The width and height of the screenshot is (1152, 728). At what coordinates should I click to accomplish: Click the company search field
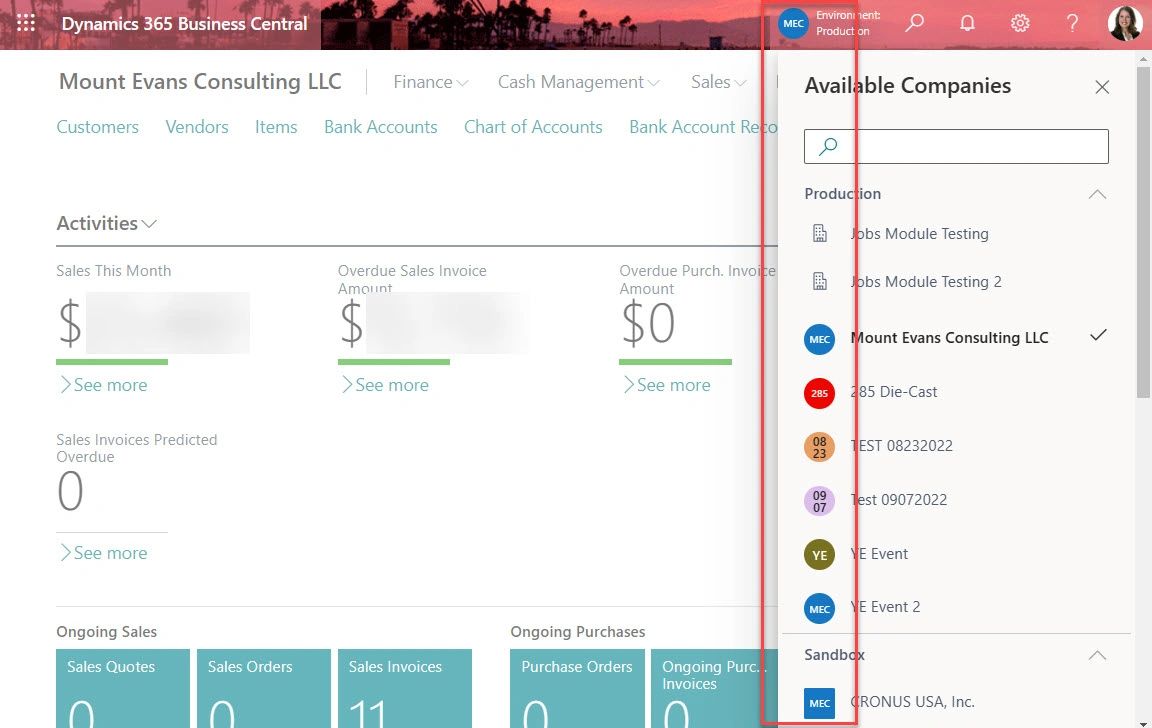[x=956, y=146]
